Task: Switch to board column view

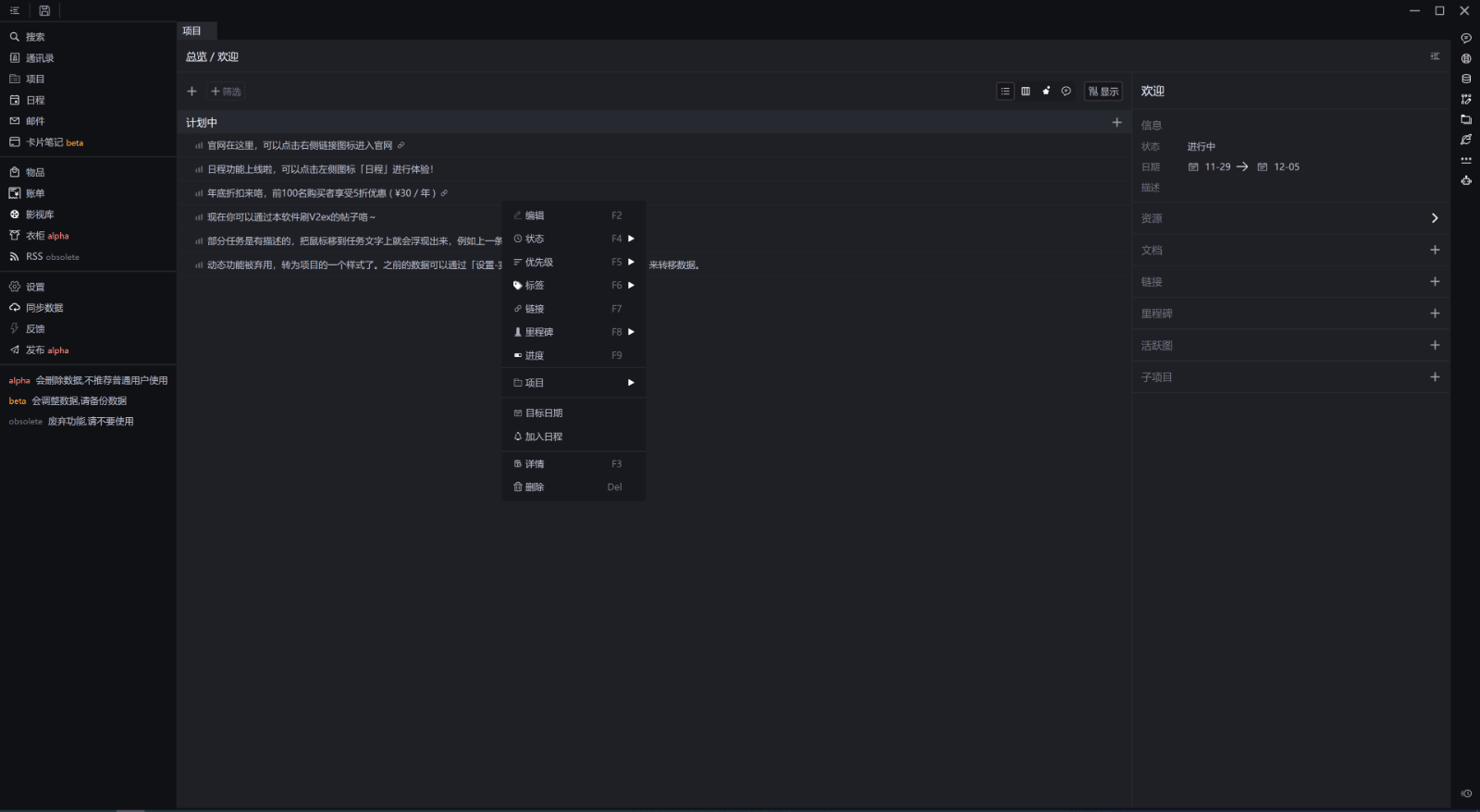Action: click(x=1026, y=92)
